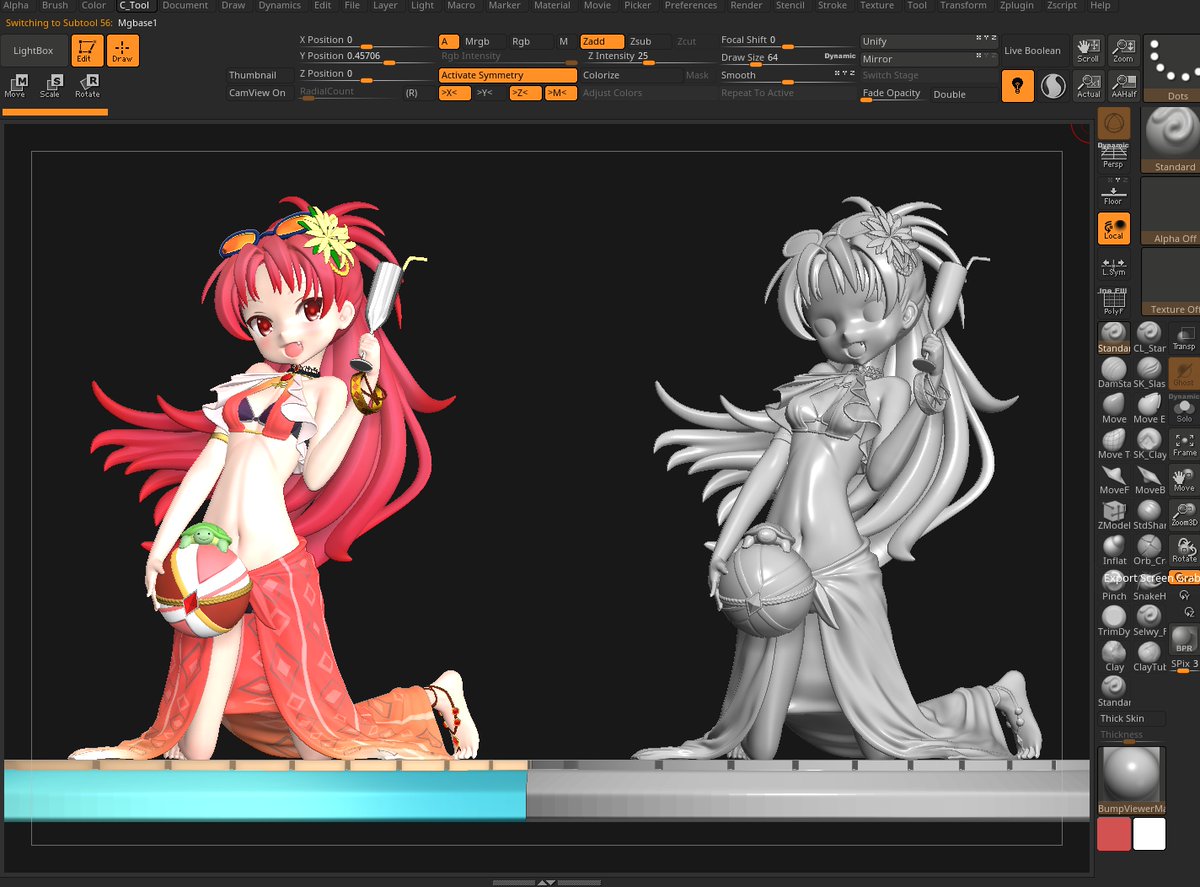Click the L.Sym local symmetry icon
The width and height of the screenshot is (1200, 887).
click(1113, 265)
